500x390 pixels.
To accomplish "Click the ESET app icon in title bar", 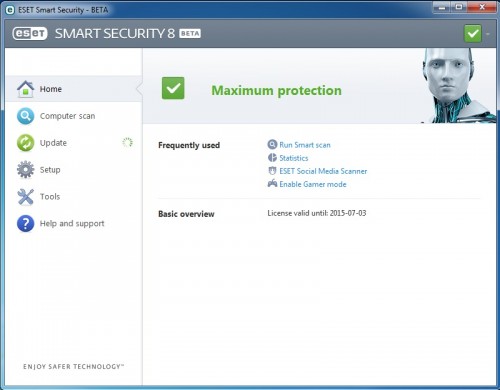I will [x=10, y=10].
